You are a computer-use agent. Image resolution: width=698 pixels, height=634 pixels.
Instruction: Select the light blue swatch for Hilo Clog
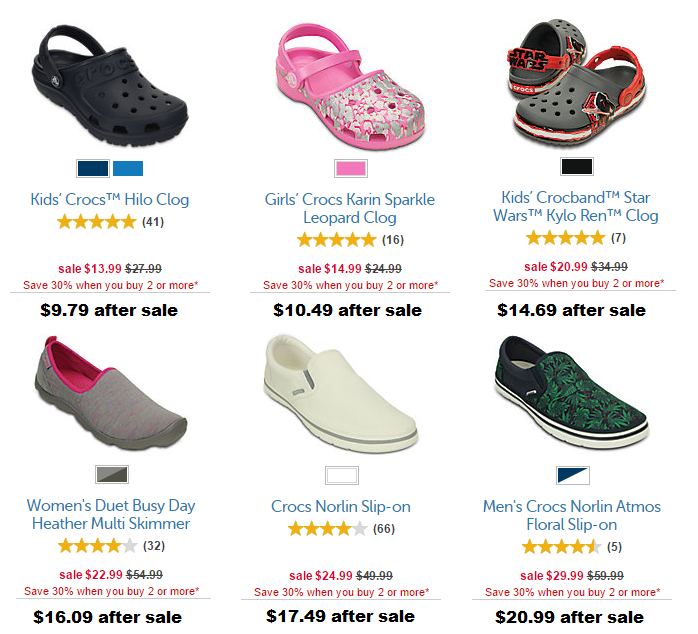pyautogui.click(x=128, y=169)
